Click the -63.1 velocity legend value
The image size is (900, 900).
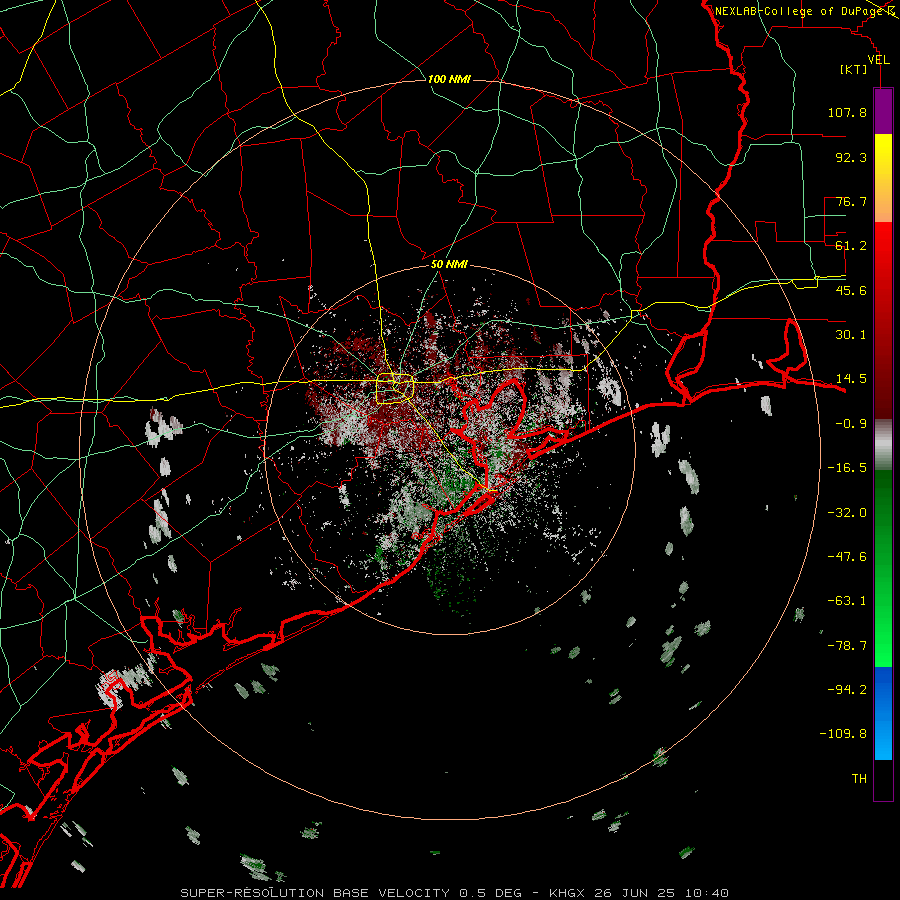point(847,601)
